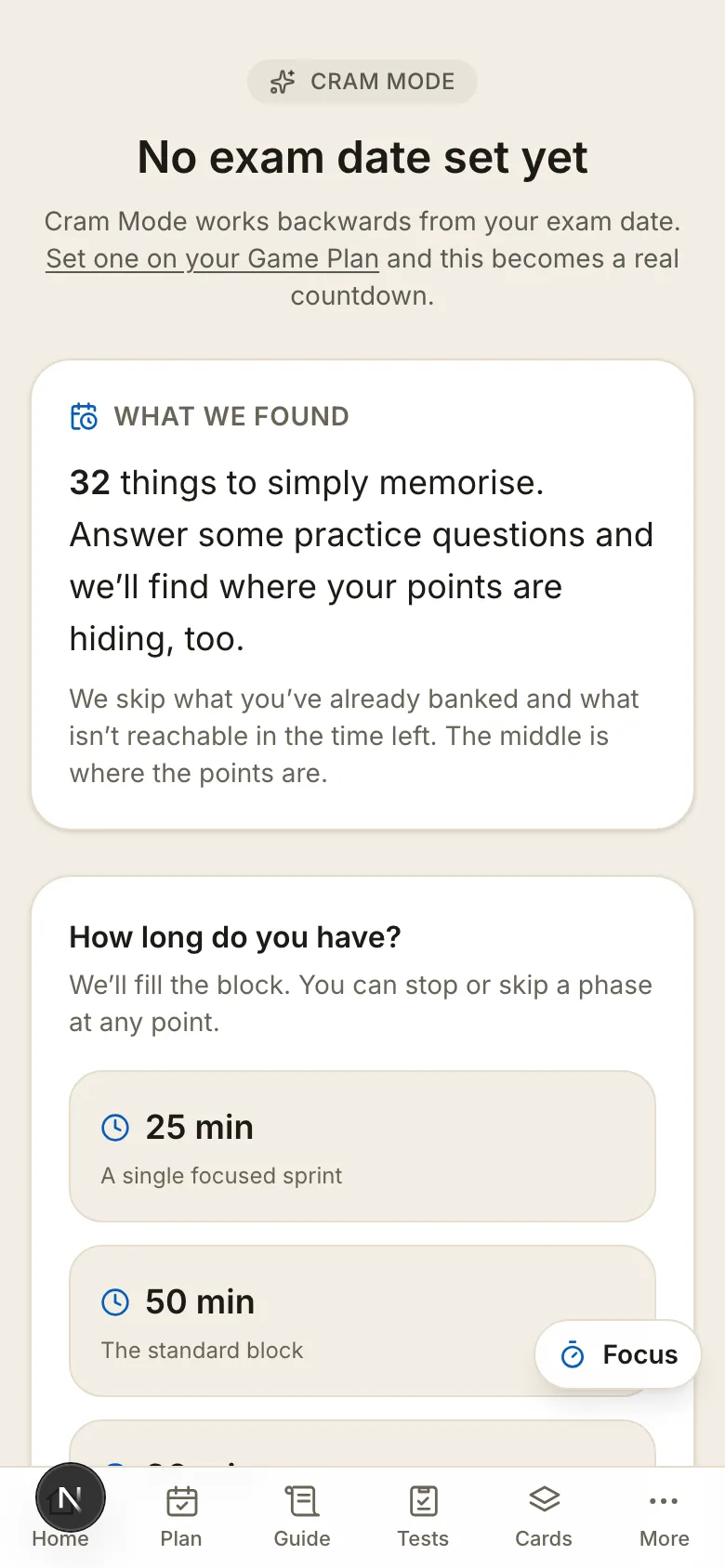725x1568 pixels.
Task: Open the Guide scroll icon
Action: point(302,1500)
